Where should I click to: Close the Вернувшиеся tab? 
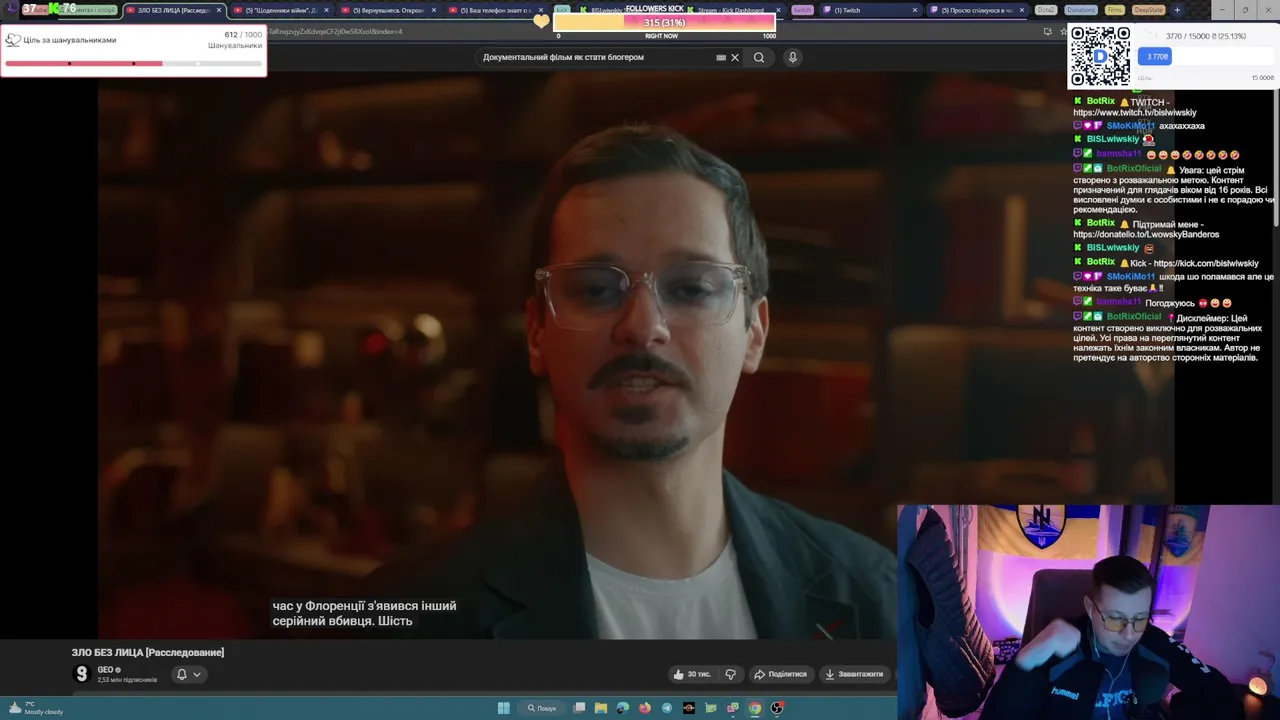[434, 10]
